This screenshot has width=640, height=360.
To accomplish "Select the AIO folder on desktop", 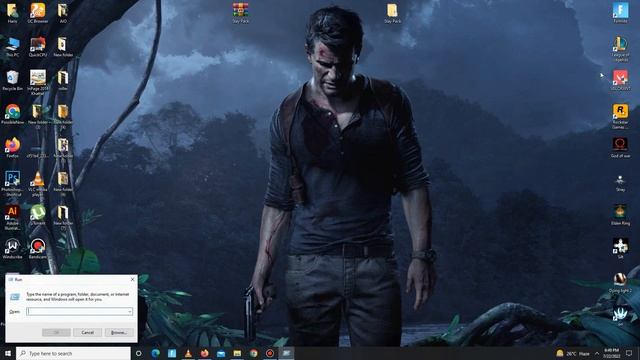I will 63,12.
